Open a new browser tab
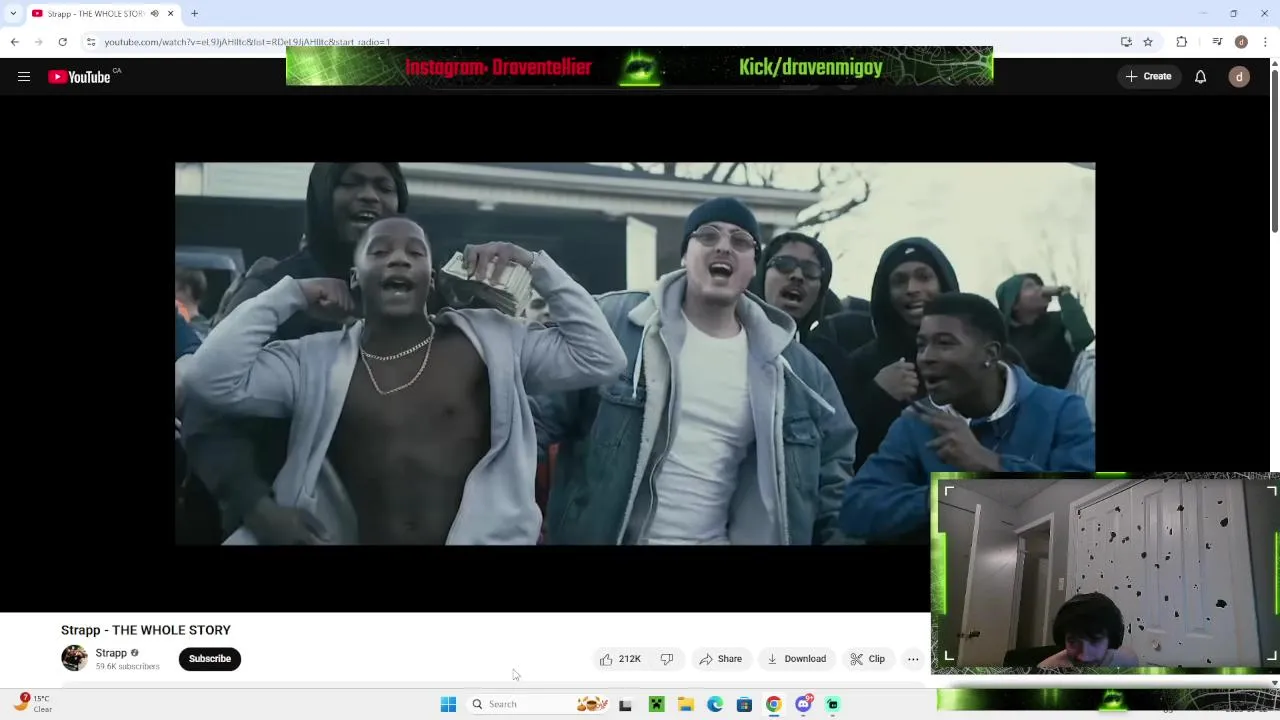The width and height of the screenshot is (1280, 720). pos(195,13)
